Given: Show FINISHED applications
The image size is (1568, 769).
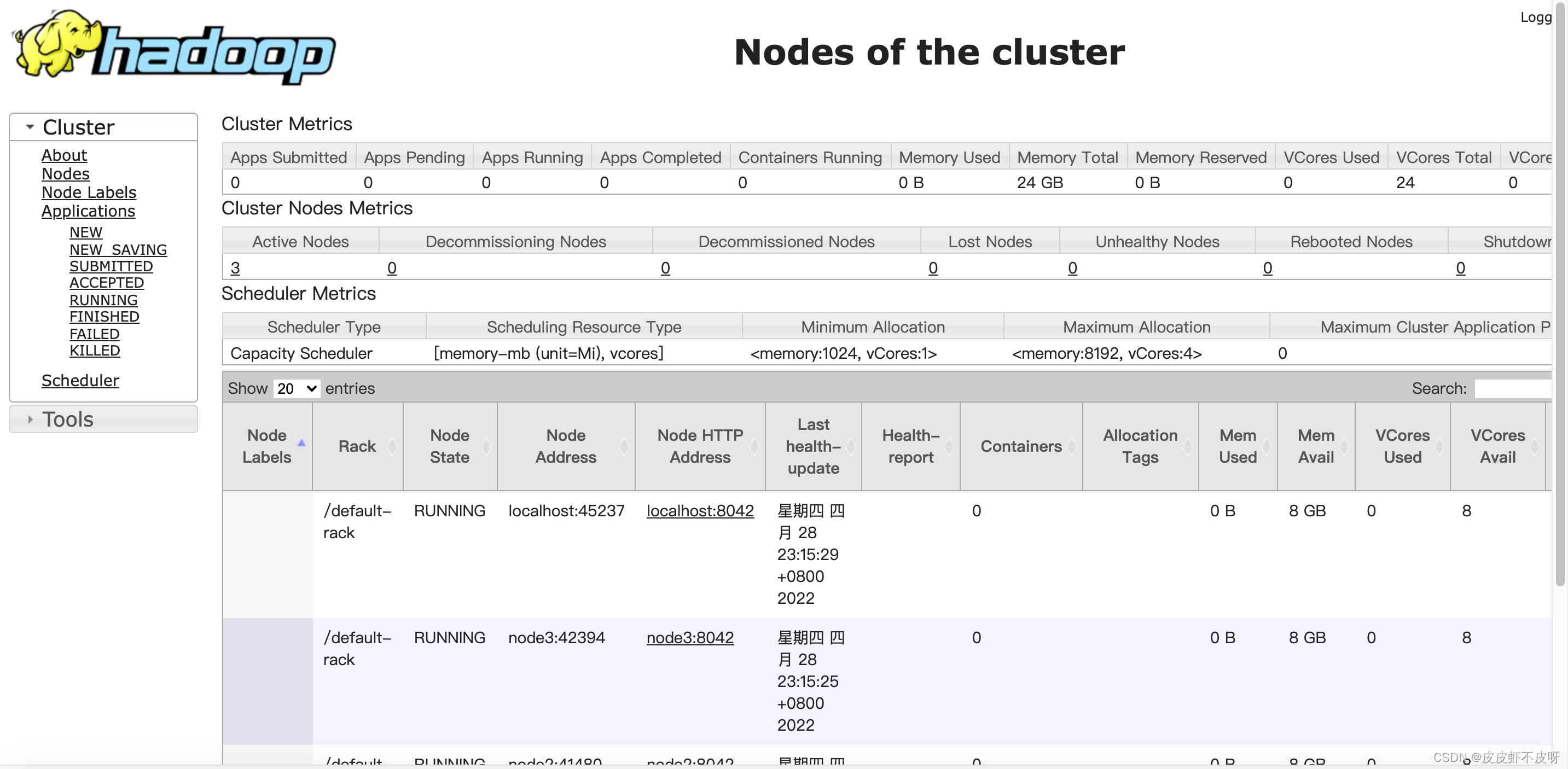Looking at the screenshot, I should point(104,317).
